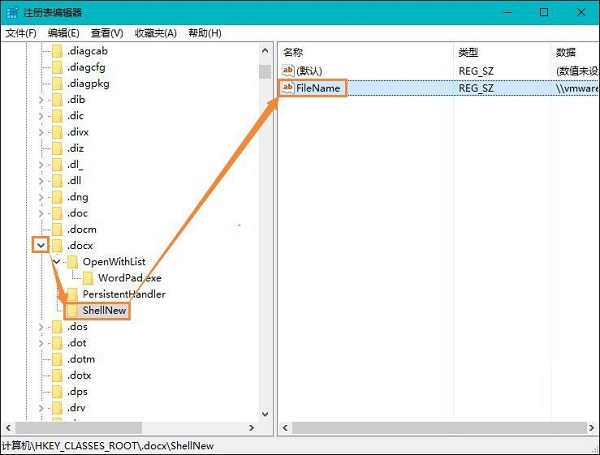Open the 收藏夹(A) menu
600x455 pixels.
click(x=154, y=33)
